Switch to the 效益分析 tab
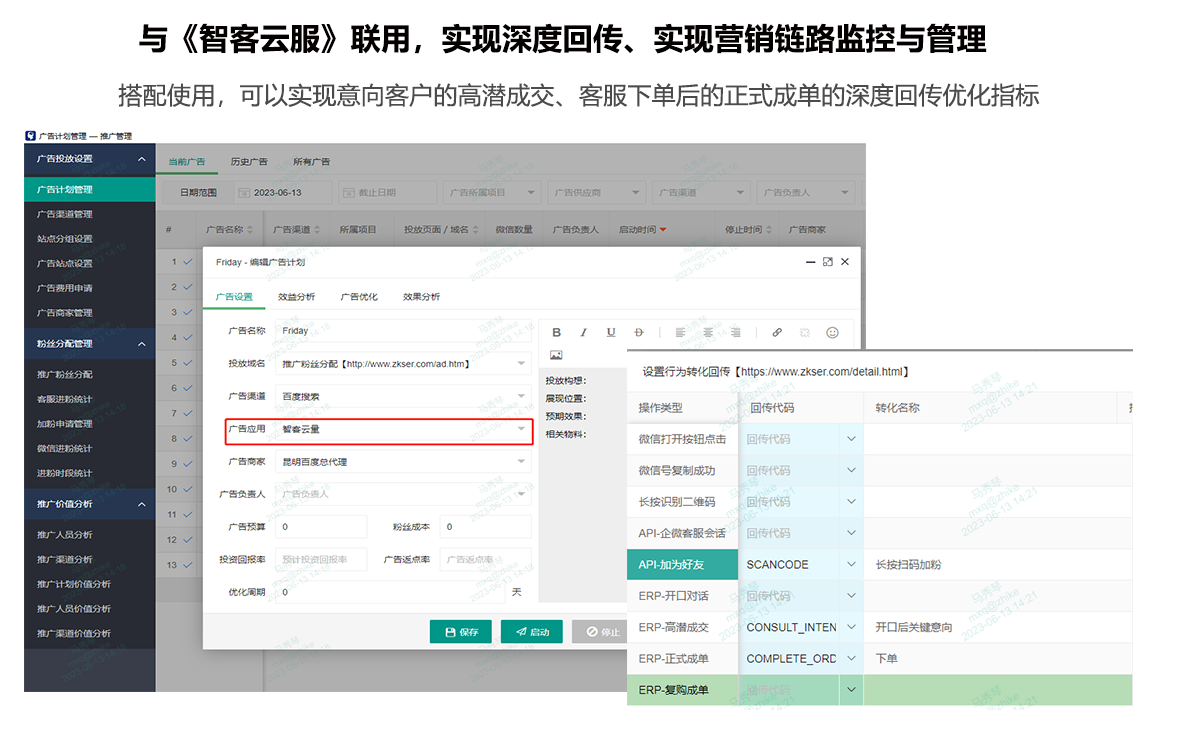 click(296, 297)
